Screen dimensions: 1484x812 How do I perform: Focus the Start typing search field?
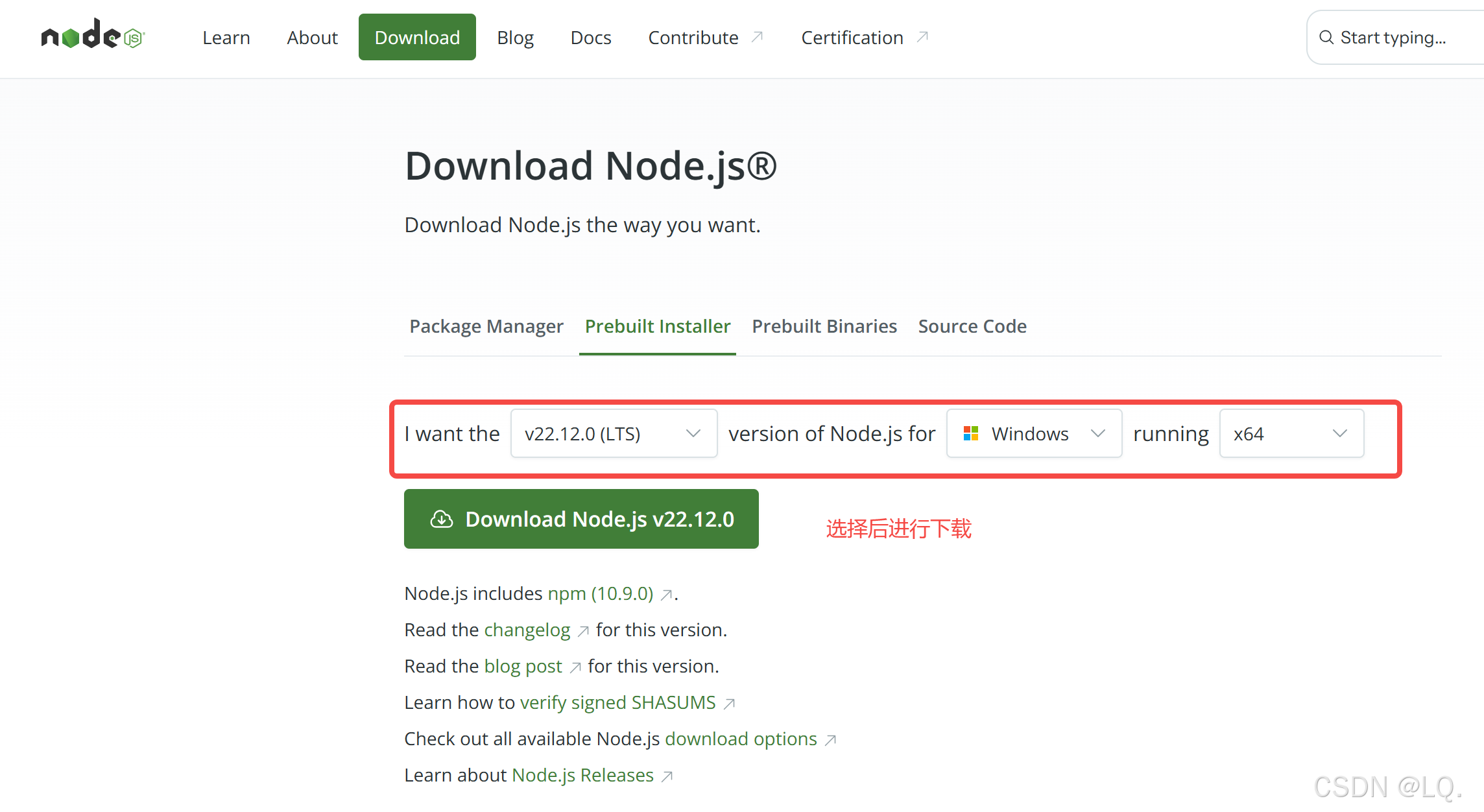(1394, 38)
